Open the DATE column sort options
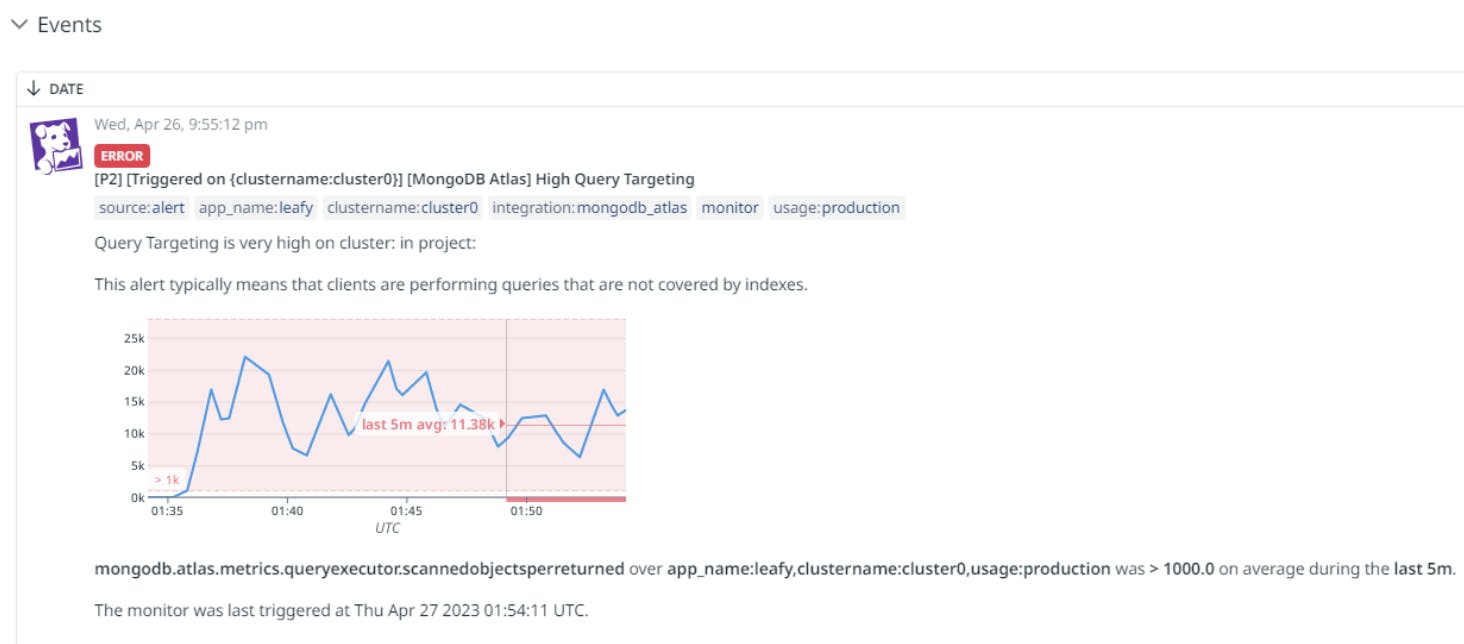 65,89
